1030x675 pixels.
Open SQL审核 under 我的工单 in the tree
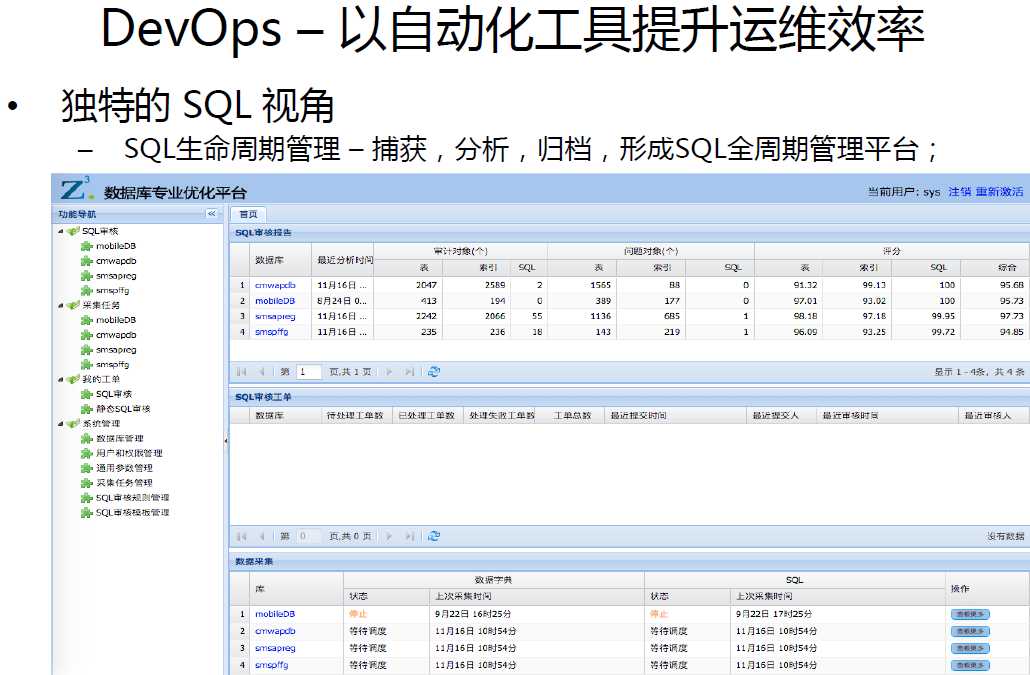(114, 394)
